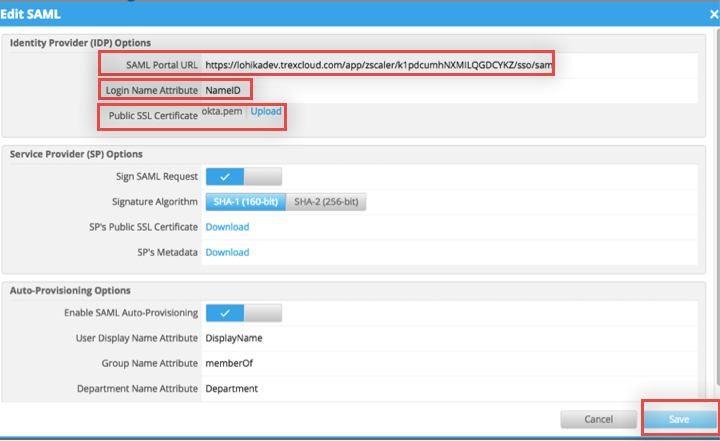720x441 pixels.
Task: Download the SP's Public SSL Certificate
Action: 227,227
